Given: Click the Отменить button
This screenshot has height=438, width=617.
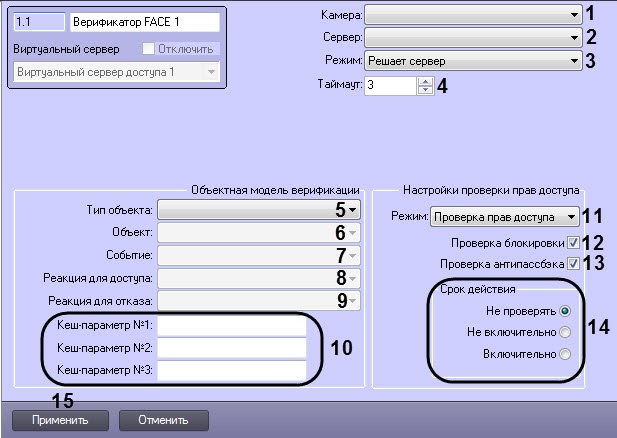Looking at the screenshot, I should coord(164,419).
